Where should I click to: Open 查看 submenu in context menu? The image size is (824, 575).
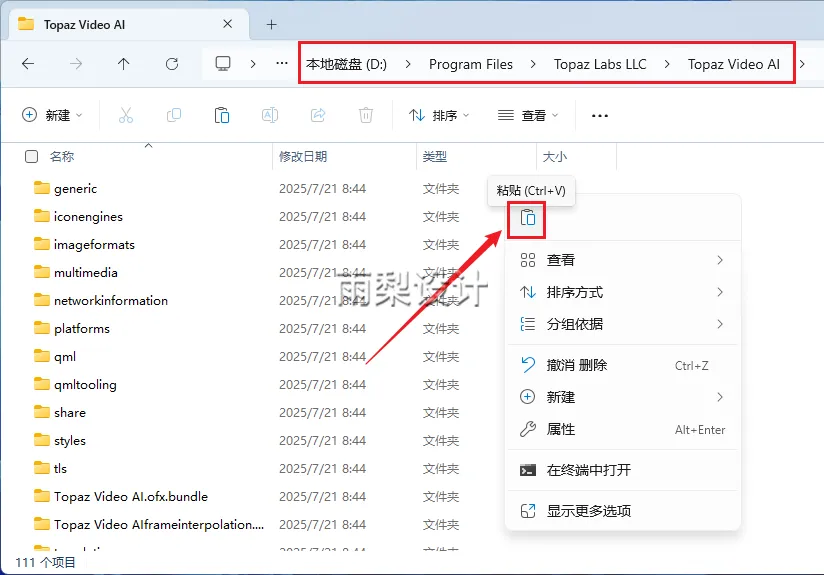[x=623, y=260]
